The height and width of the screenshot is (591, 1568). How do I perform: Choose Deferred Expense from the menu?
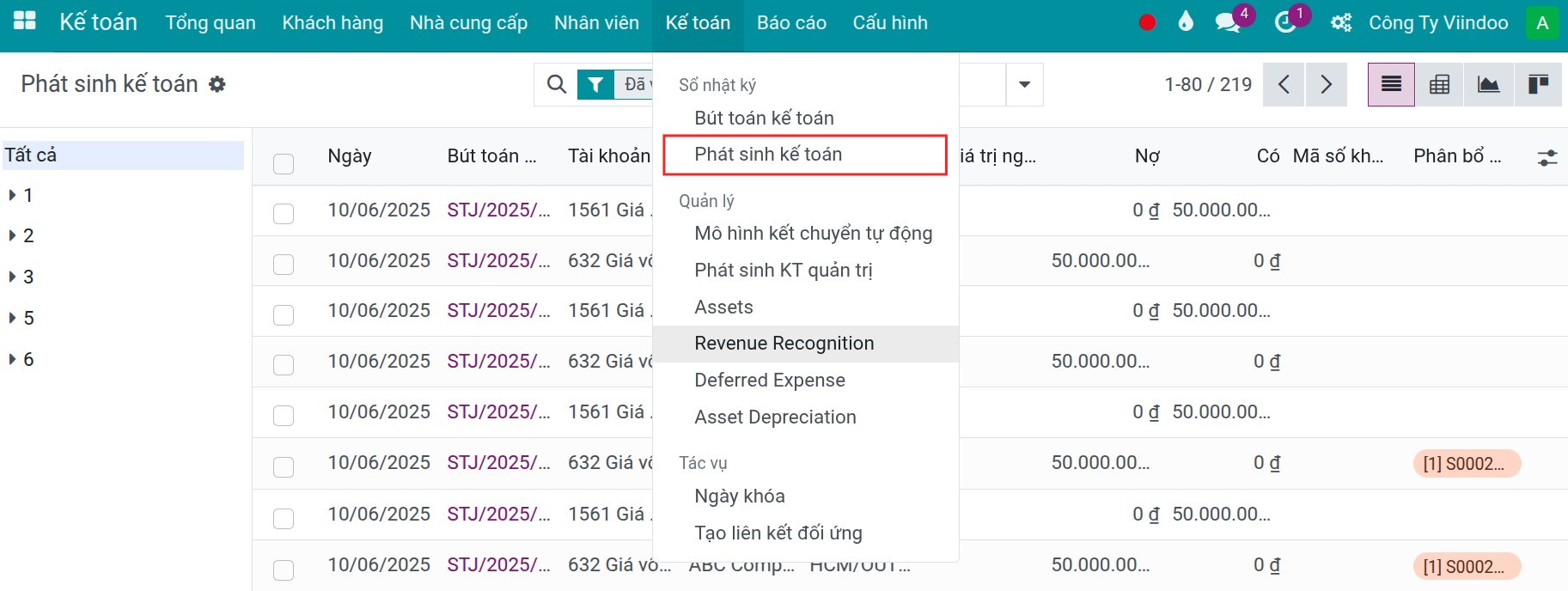[806, 380]
